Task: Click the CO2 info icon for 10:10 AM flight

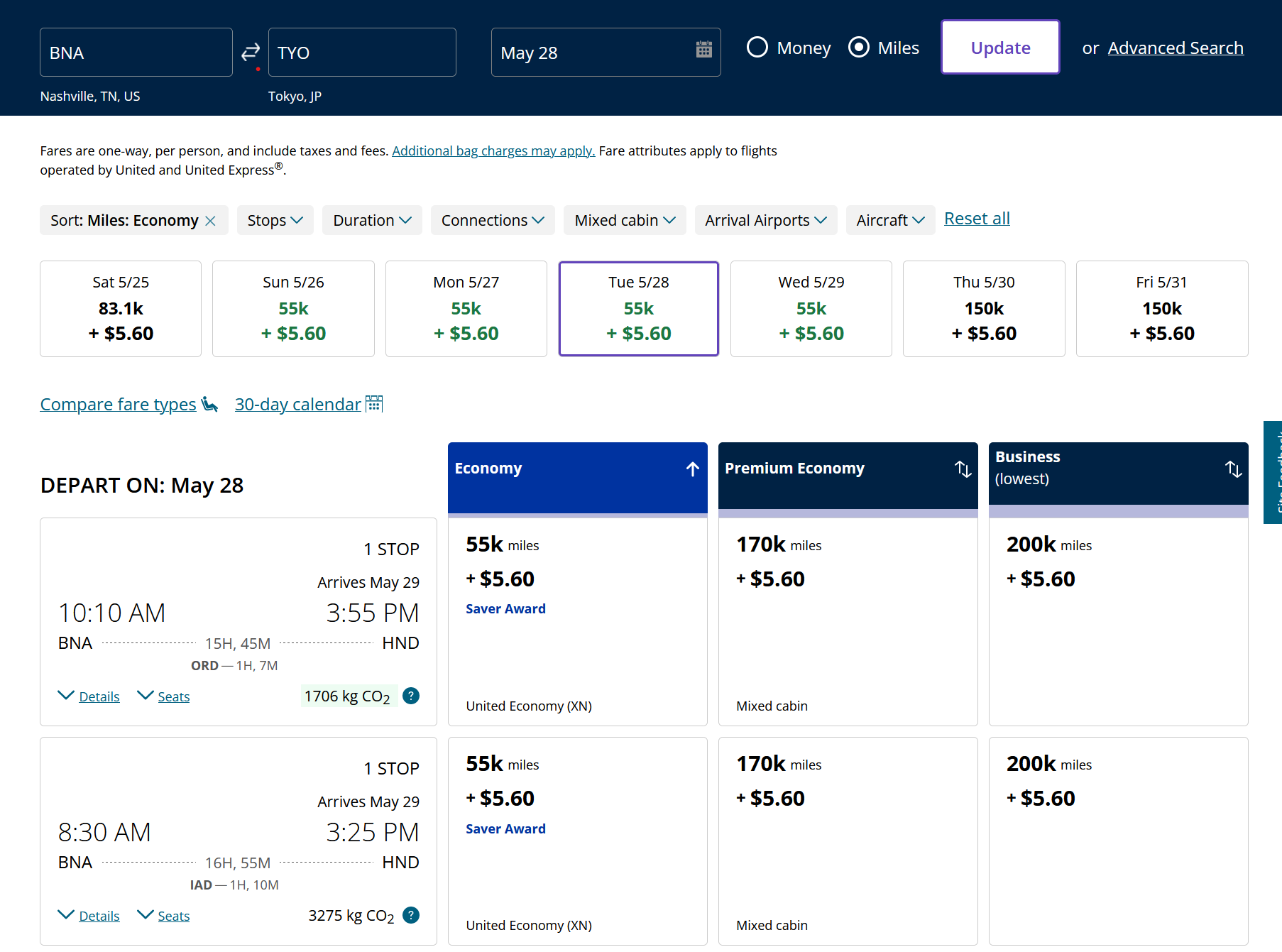Action: pyautogui.click(x=411, y=696)
